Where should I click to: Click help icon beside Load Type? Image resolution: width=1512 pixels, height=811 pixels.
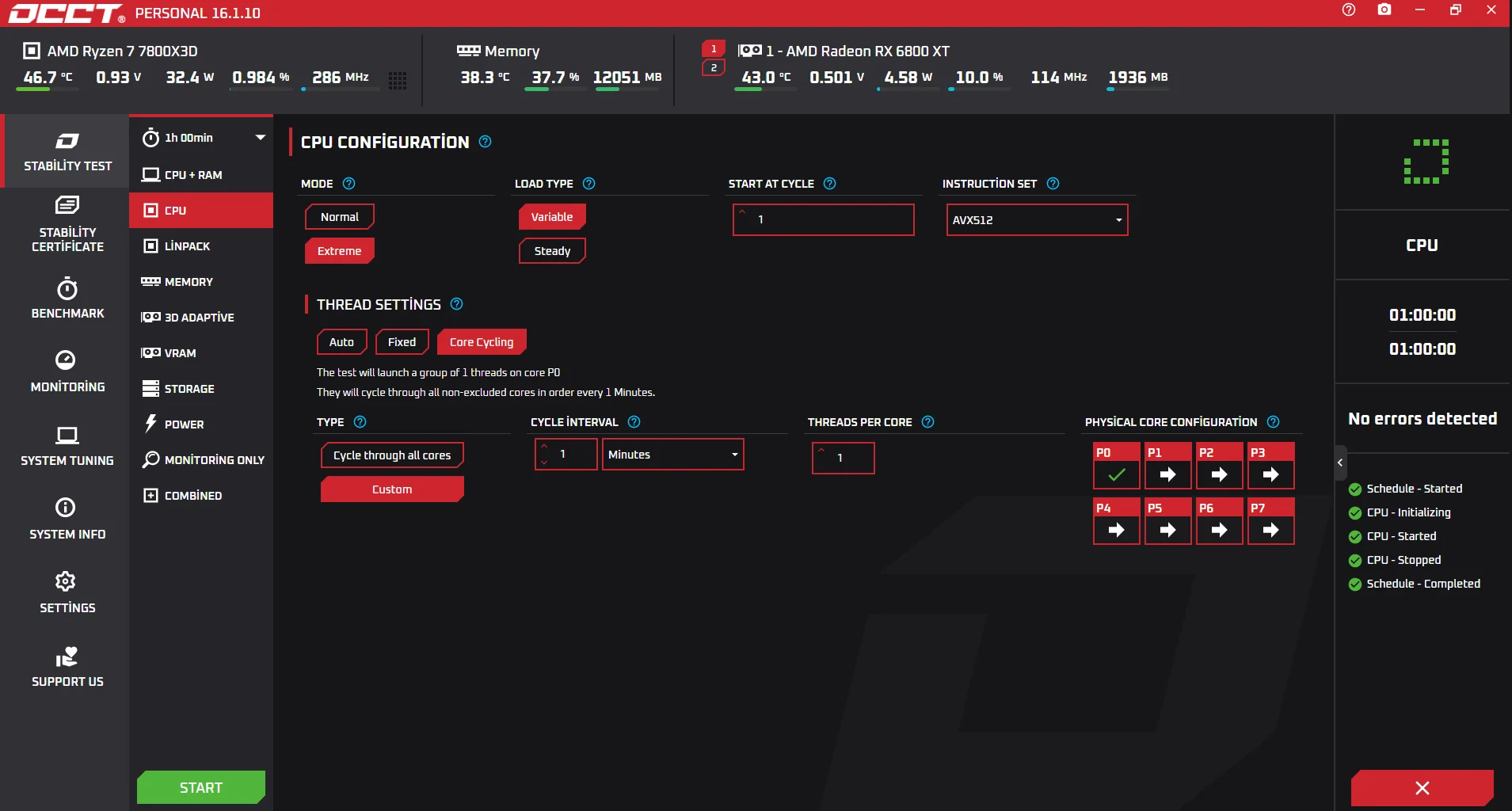coord(588,184)
